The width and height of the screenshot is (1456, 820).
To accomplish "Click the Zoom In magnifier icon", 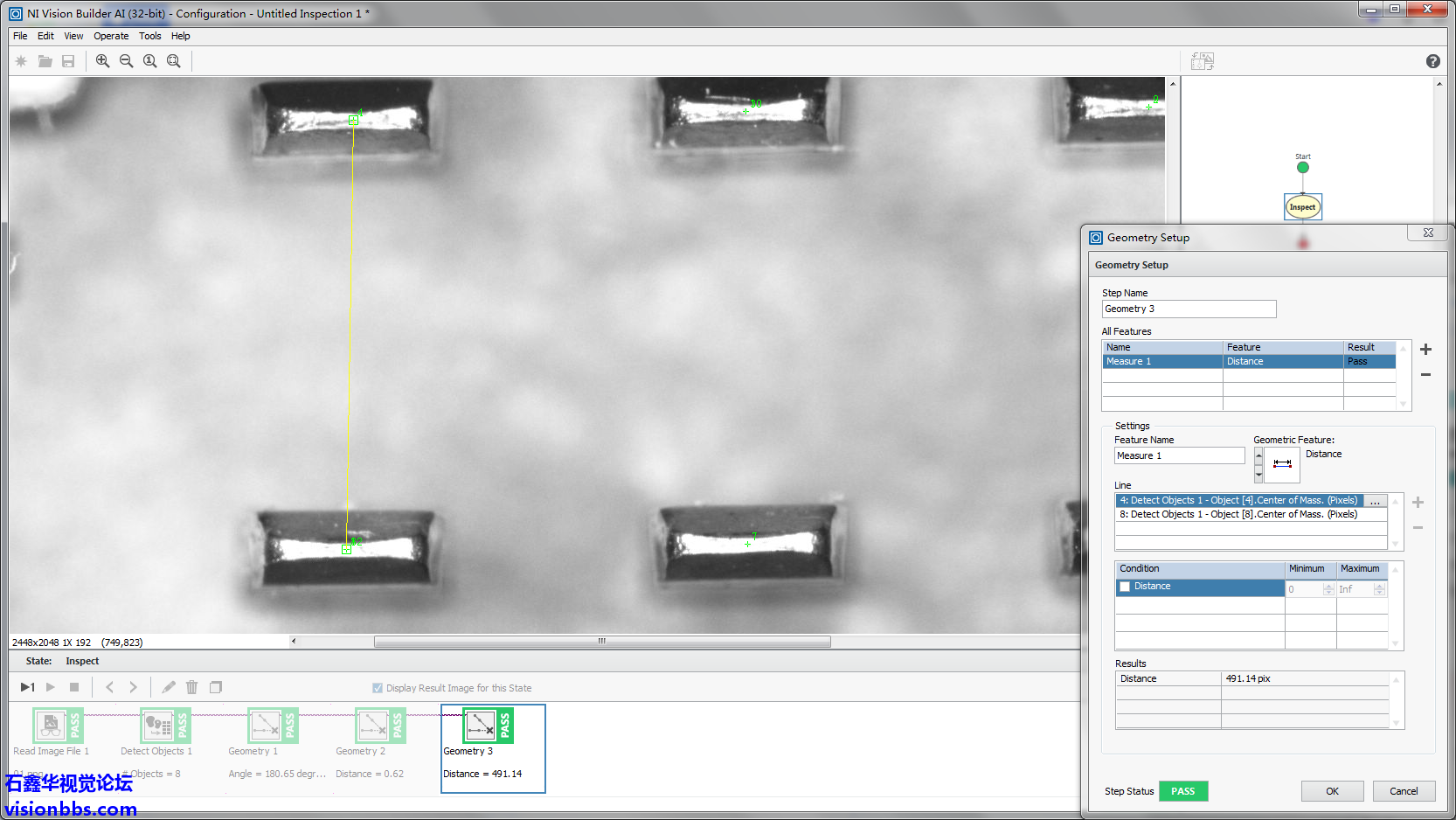I will point(102,61).
